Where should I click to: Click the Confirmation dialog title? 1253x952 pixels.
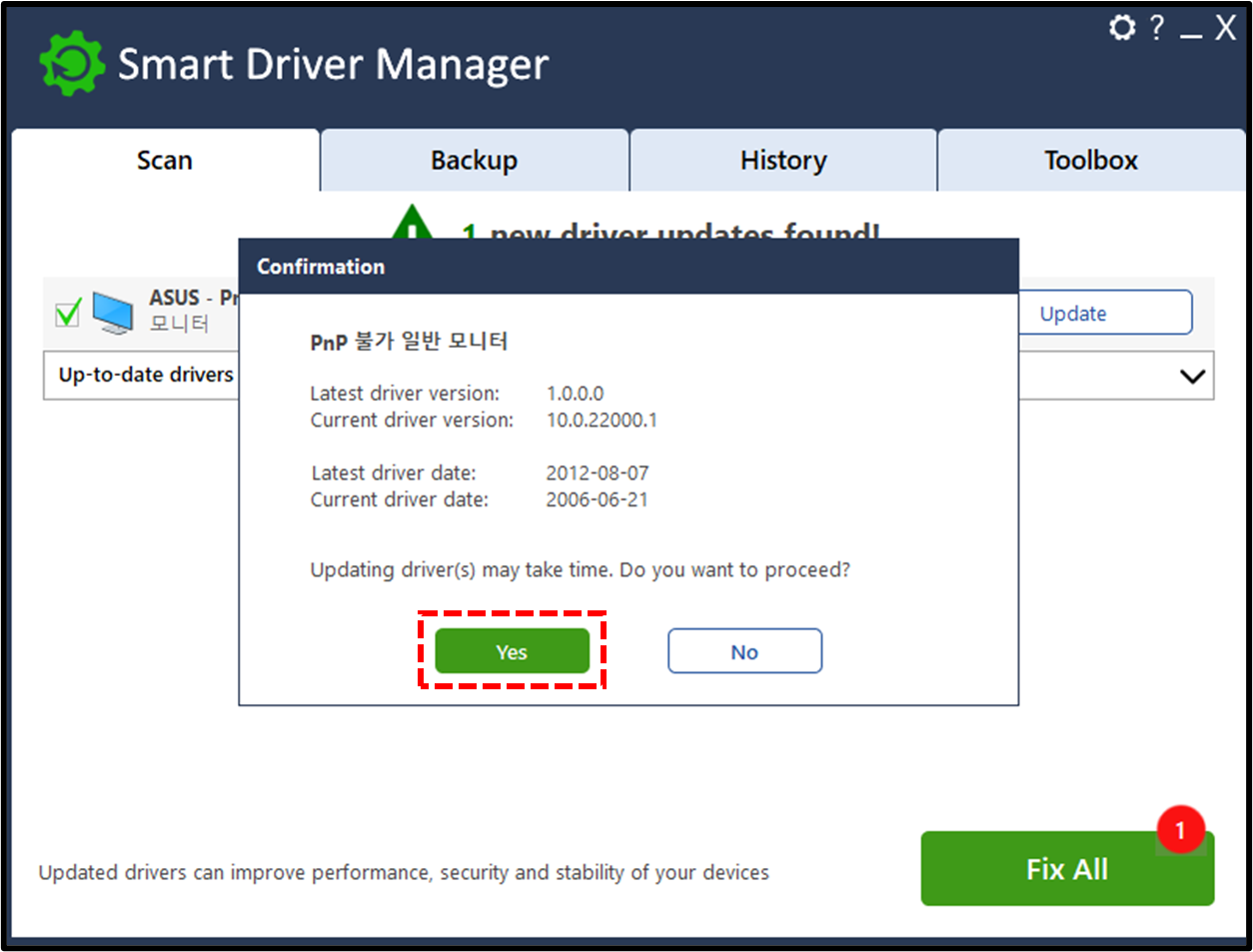pyautogui.click(x=321, y=267)
